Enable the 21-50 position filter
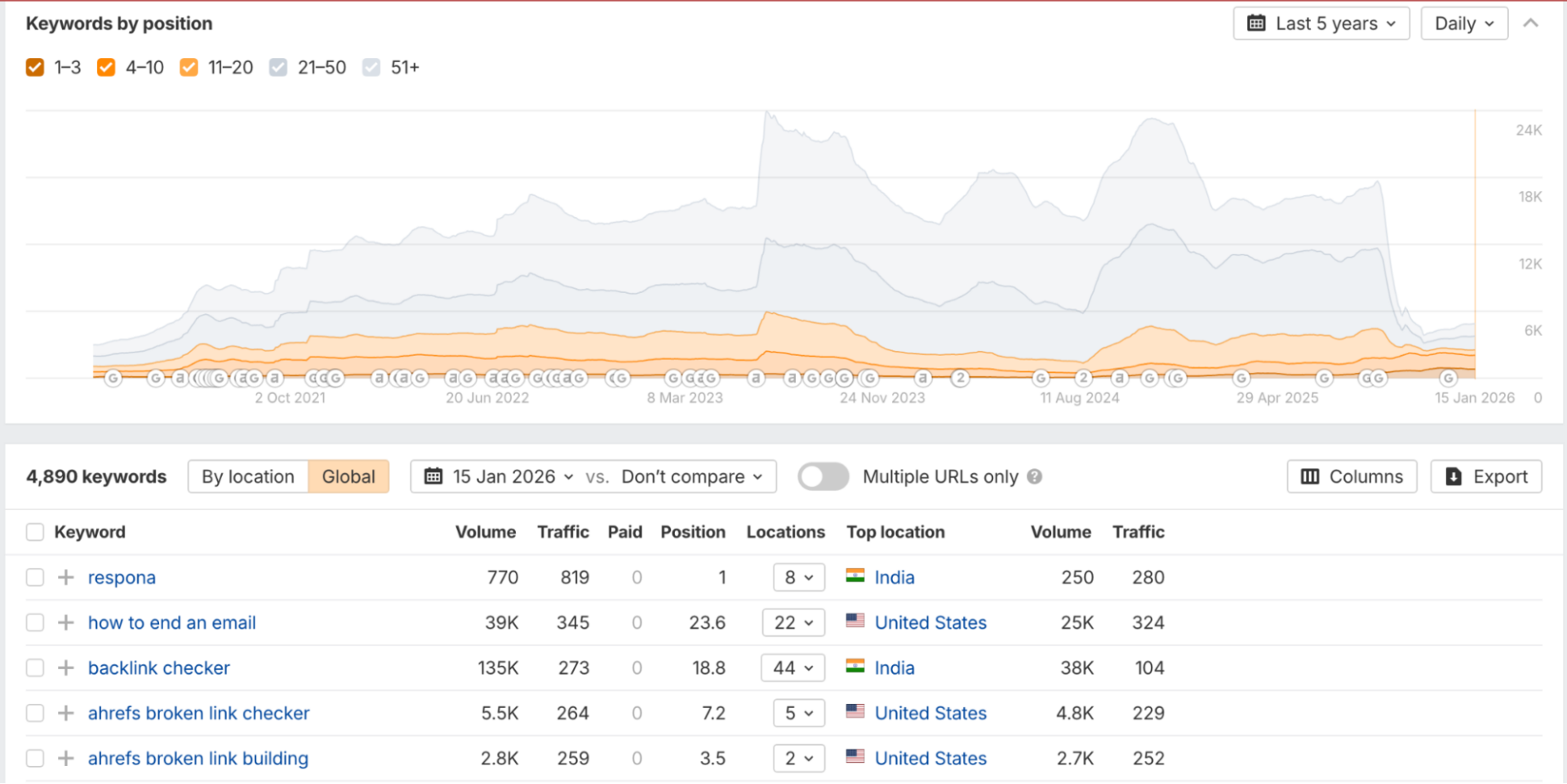The width and height of the screenshot is (1567, 784). (278, 67)
